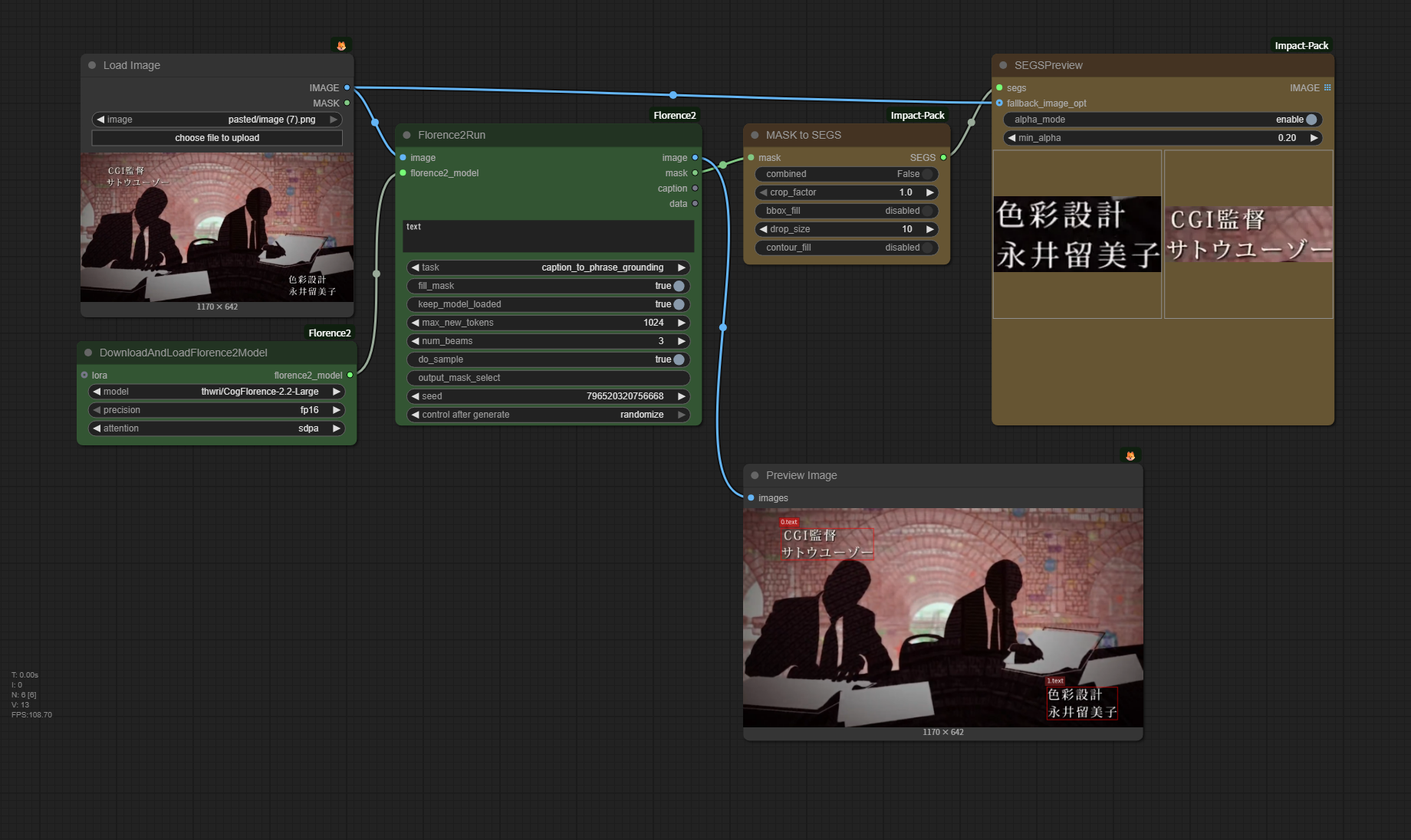Click the fallback_image_opt input connector
1411x840 pixels.
pyautogui.click(x=999, y=103)
